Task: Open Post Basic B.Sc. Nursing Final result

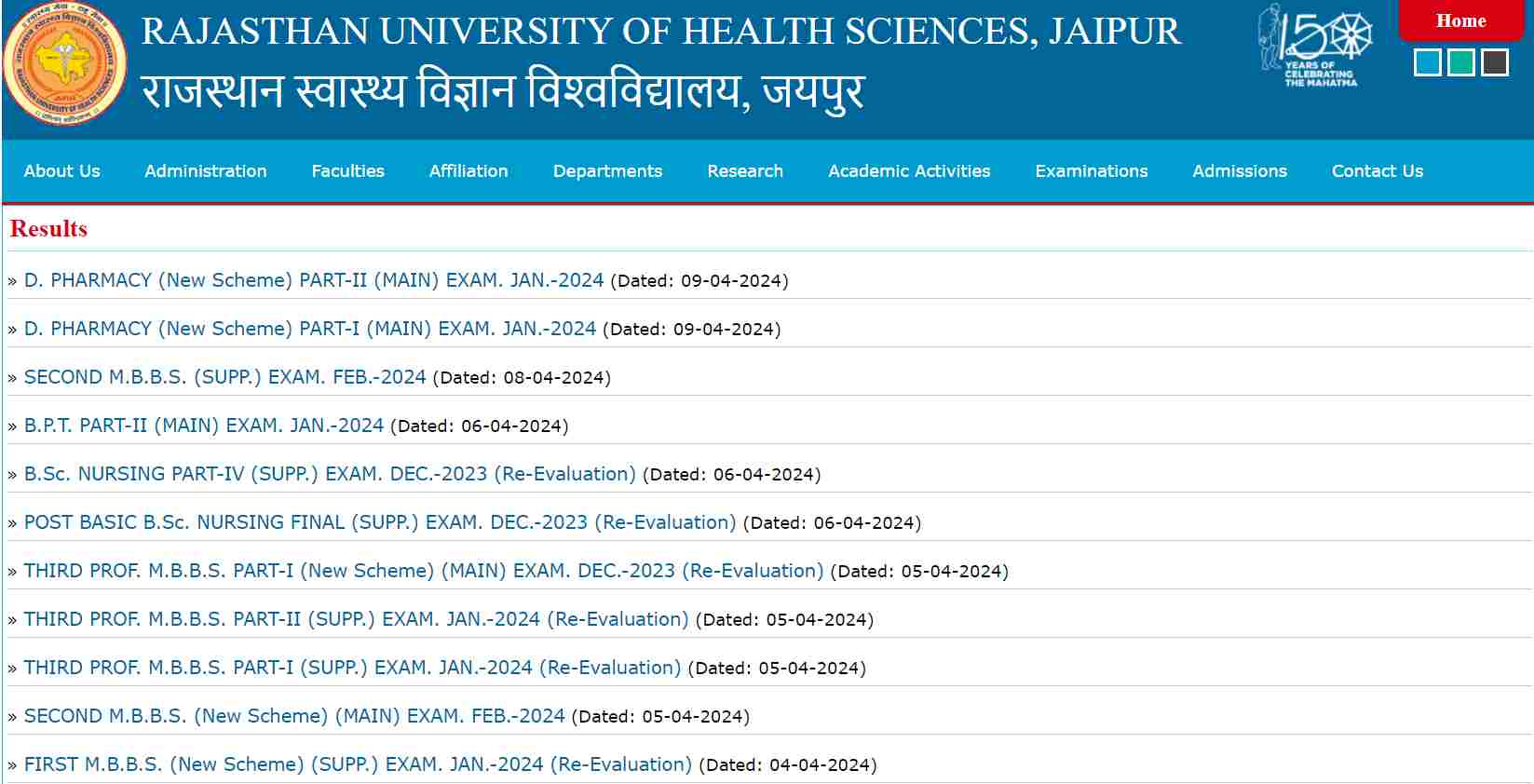Action: click(x=379, y=522)
